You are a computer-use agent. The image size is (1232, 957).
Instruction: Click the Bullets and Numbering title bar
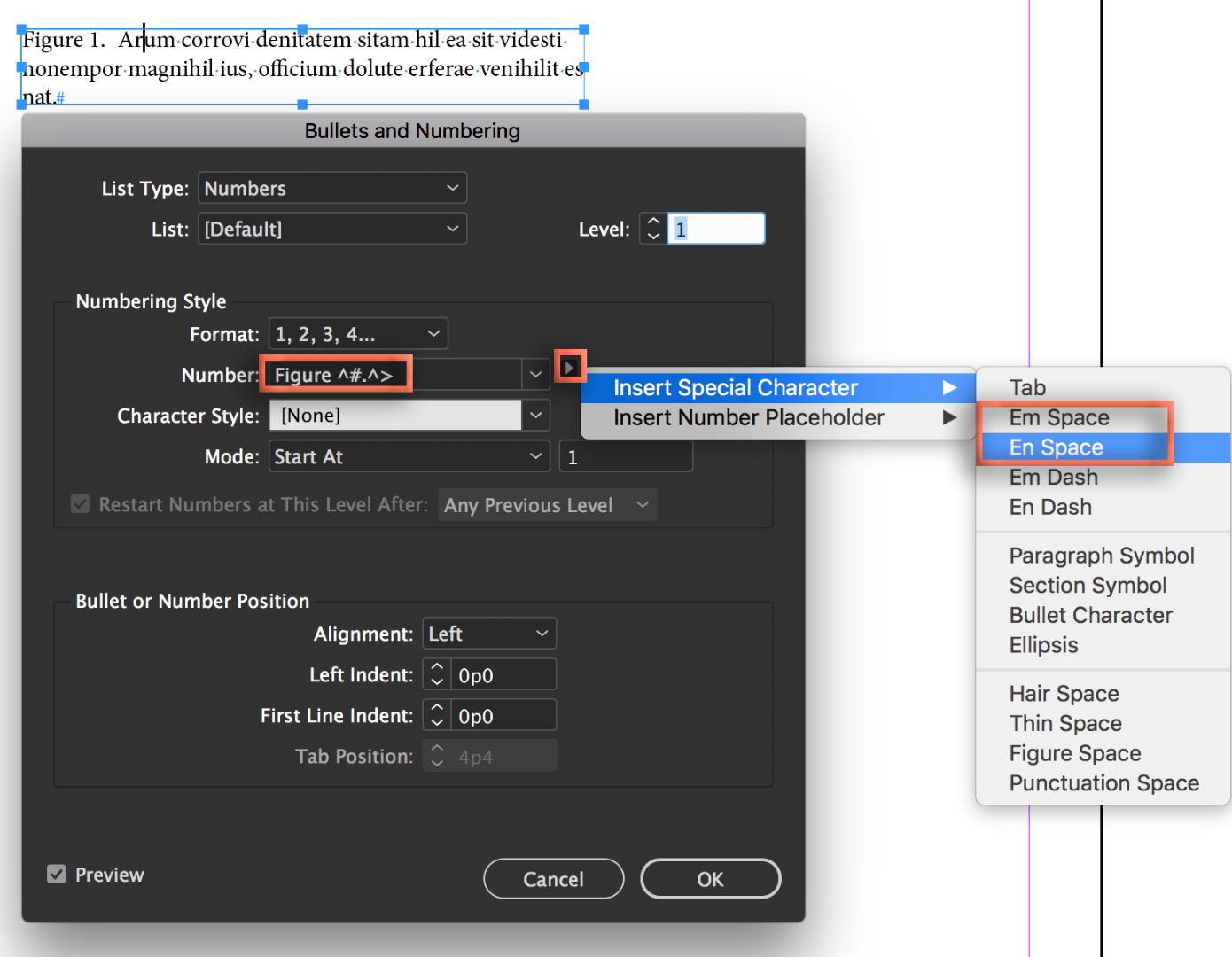point(413,131)
